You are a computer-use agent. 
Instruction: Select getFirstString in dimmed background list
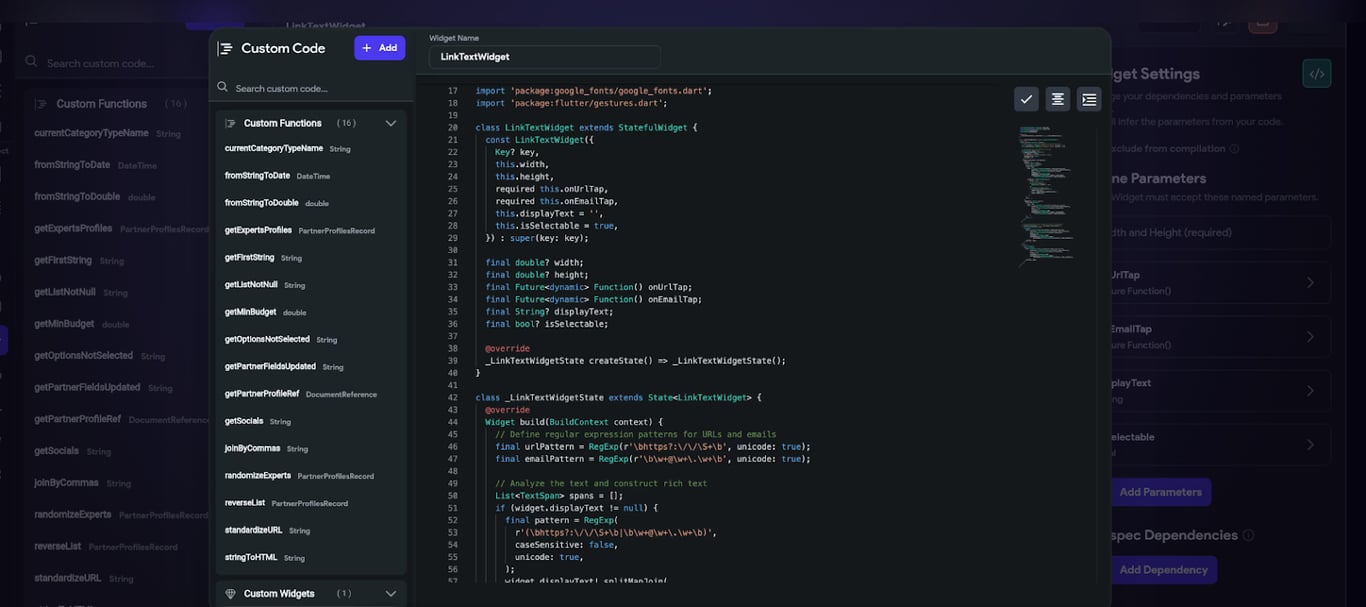click(63, 260)
